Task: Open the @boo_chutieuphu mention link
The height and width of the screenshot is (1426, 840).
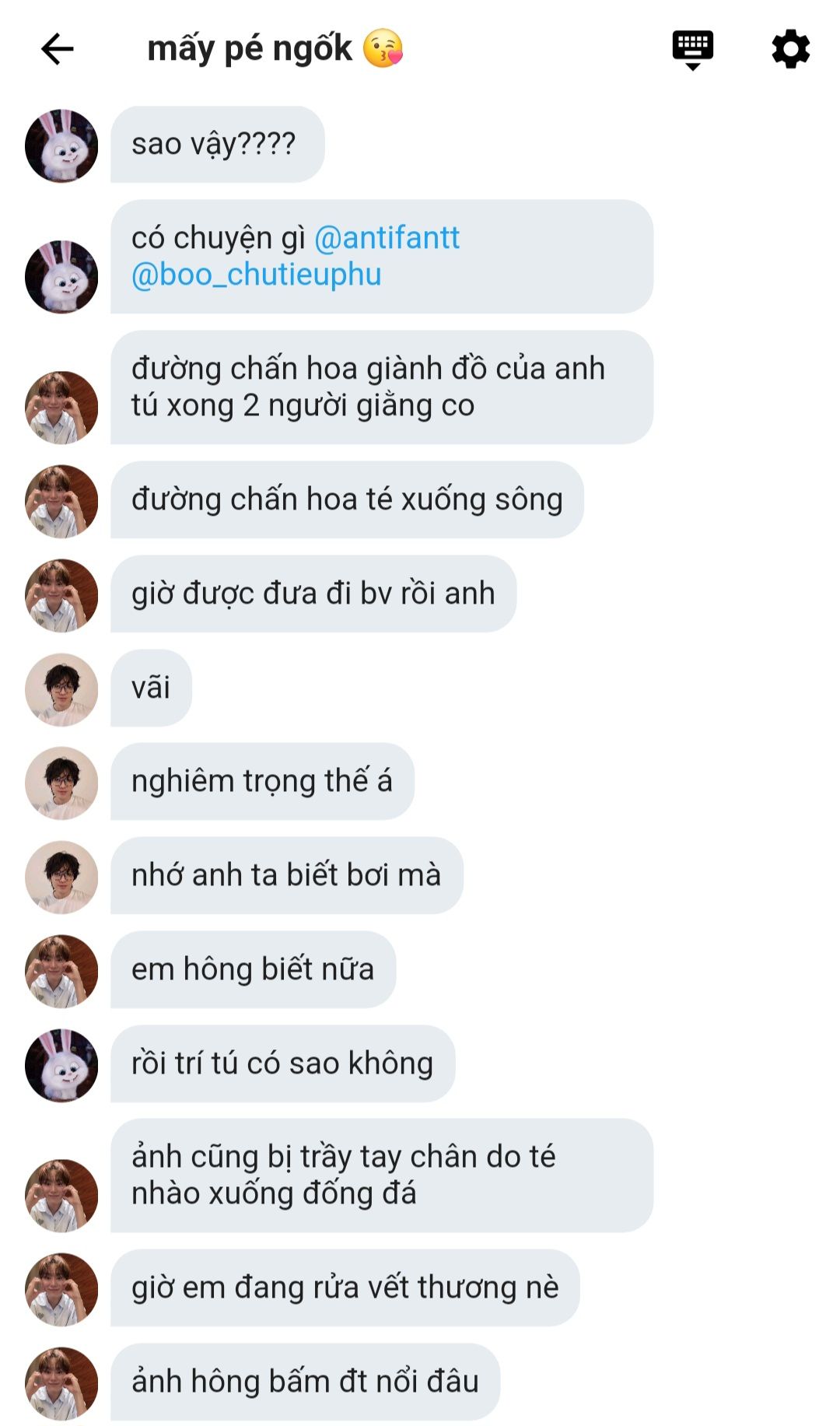Action: [x=257, y=275]
